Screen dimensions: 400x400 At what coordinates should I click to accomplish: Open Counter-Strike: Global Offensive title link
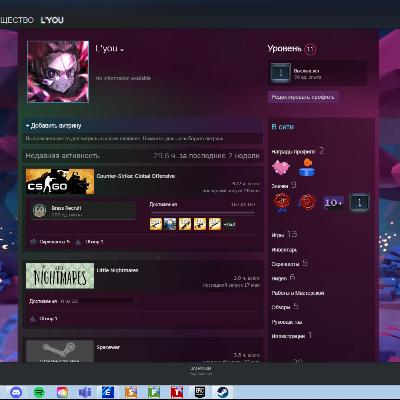click(136, 176)
